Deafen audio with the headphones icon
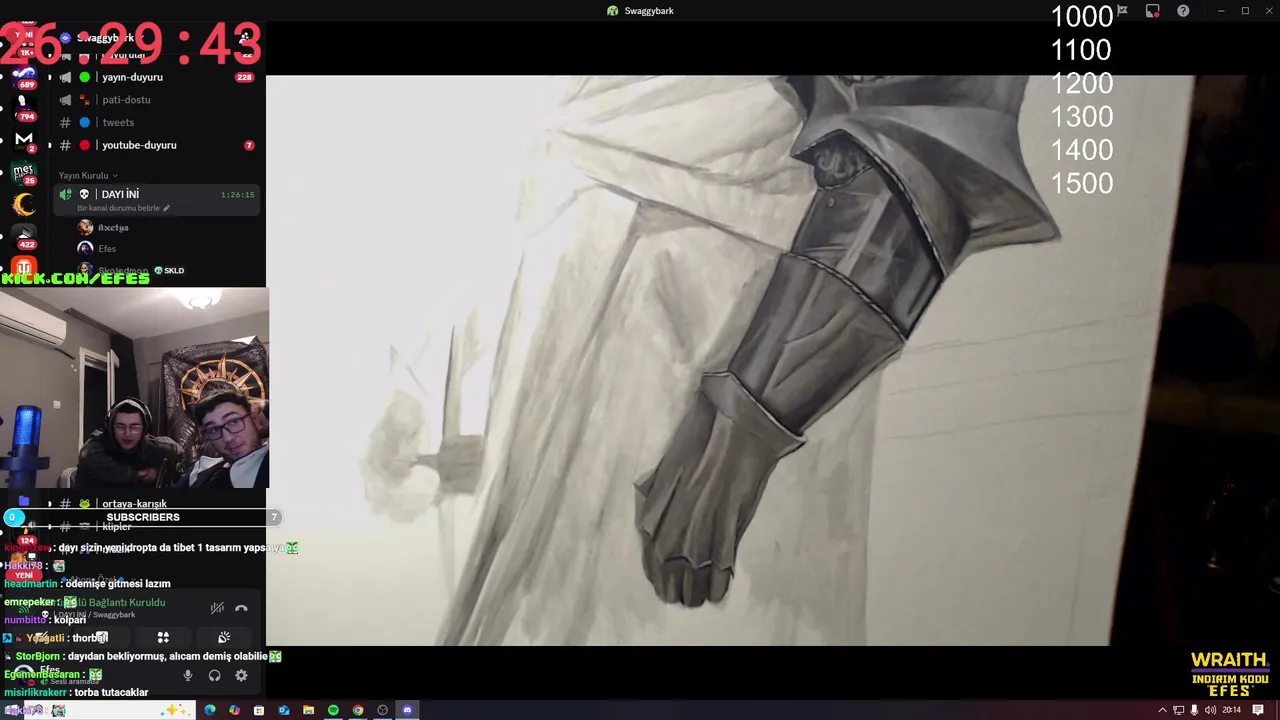This screenshot has height=720, width=1280. click(x=214, y=676)
